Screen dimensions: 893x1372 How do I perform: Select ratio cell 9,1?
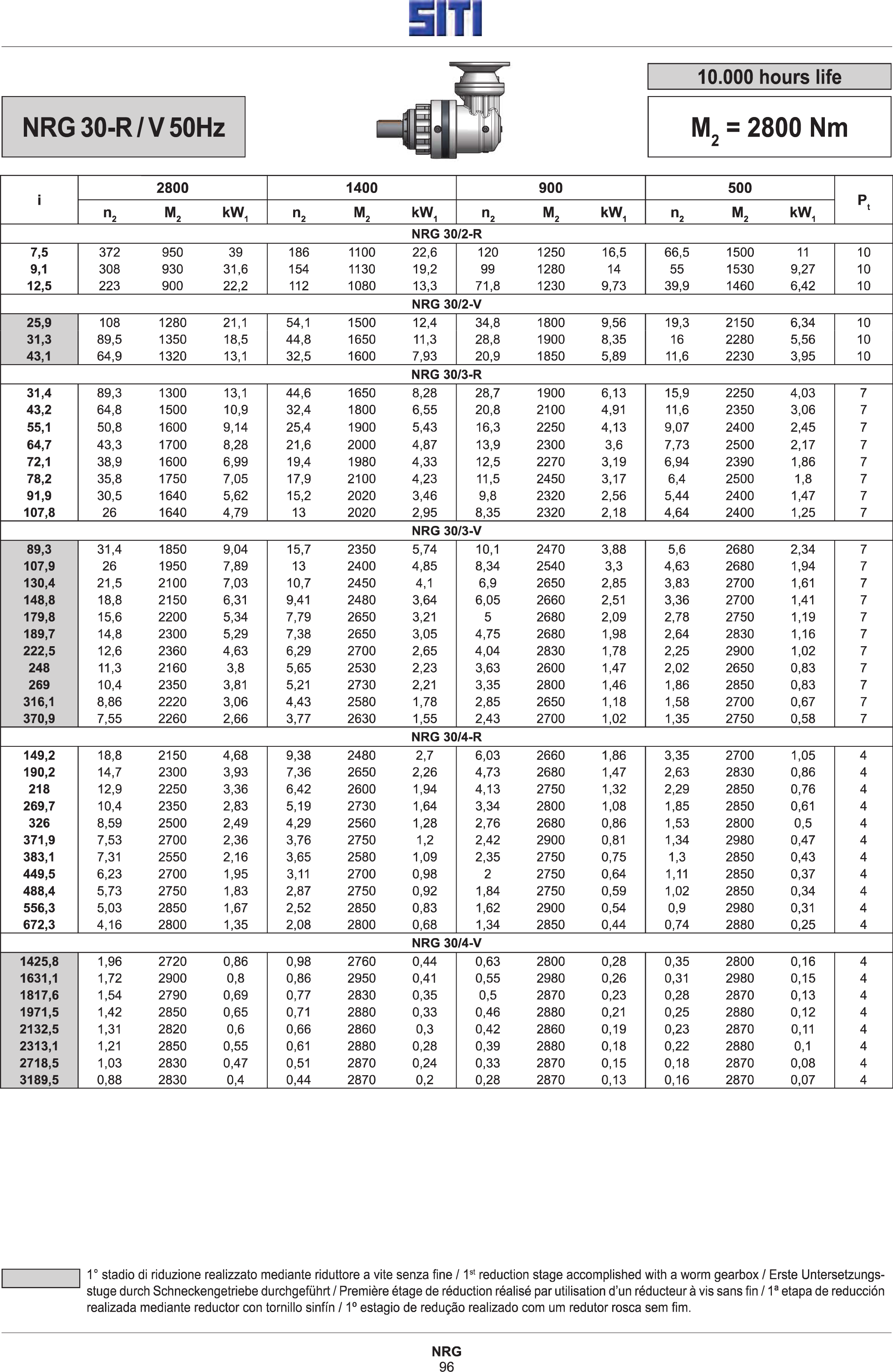point(39,269)
